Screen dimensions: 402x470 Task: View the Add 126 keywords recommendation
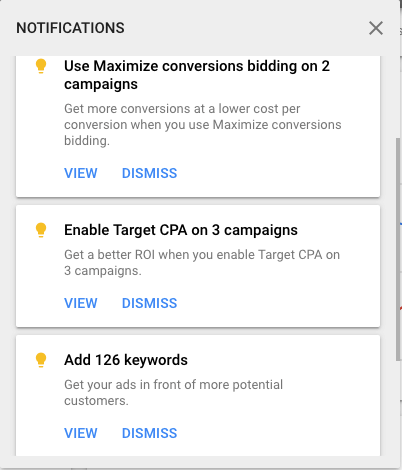pyautogui.click(x=81, y=433)
